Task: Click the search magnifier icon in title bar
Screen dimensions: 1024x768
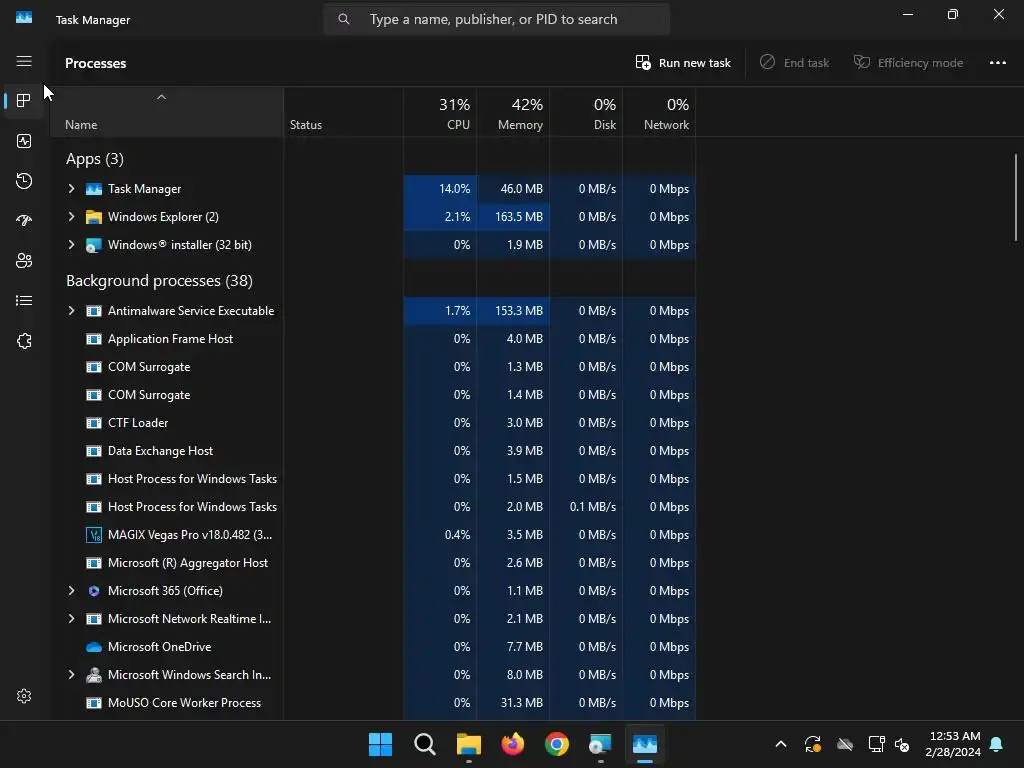Action: tap(344, 19)
